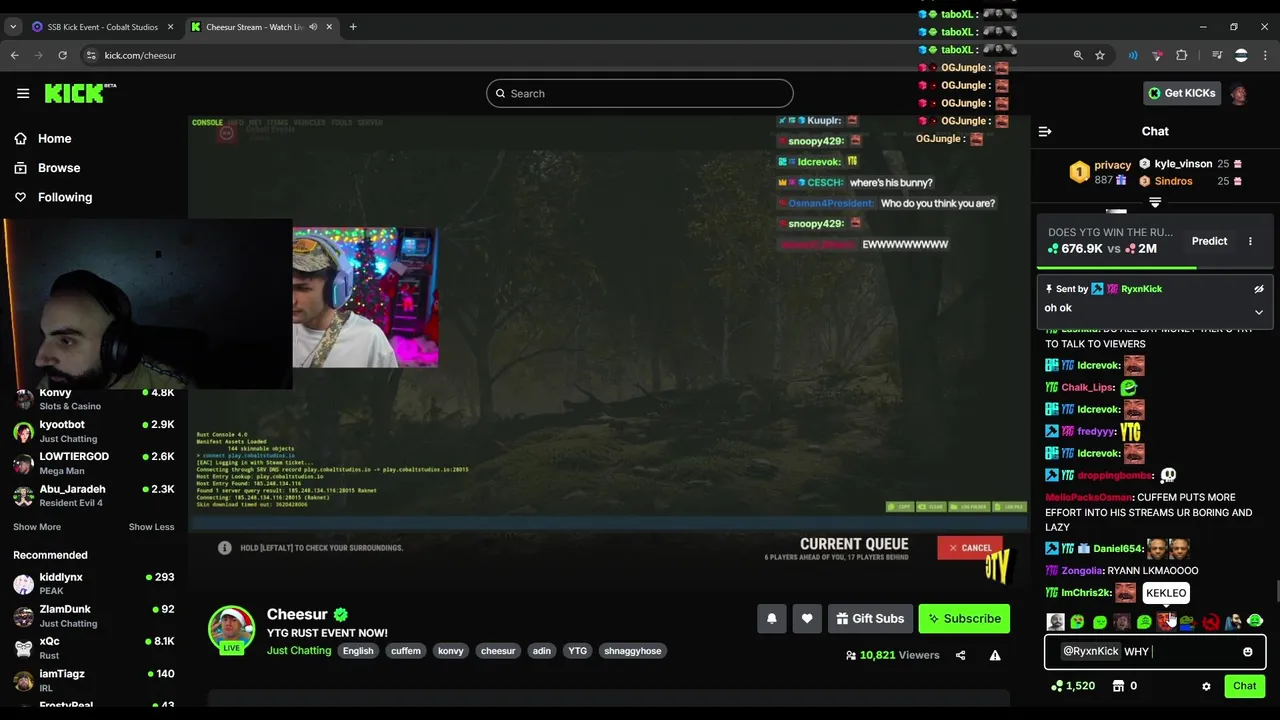Open the Just Chatting category link
The width and height of the screenshot is (1280, 720).
(299, 651)
